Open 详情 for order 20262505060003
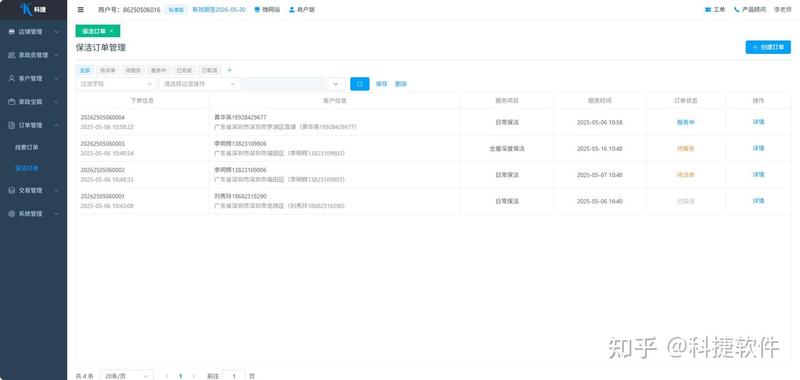 click(x=758, y=148)
